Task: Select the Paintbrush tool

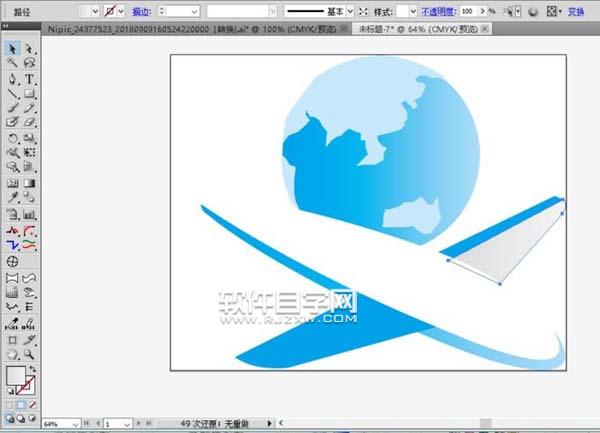Action: (x=12, y=108)
